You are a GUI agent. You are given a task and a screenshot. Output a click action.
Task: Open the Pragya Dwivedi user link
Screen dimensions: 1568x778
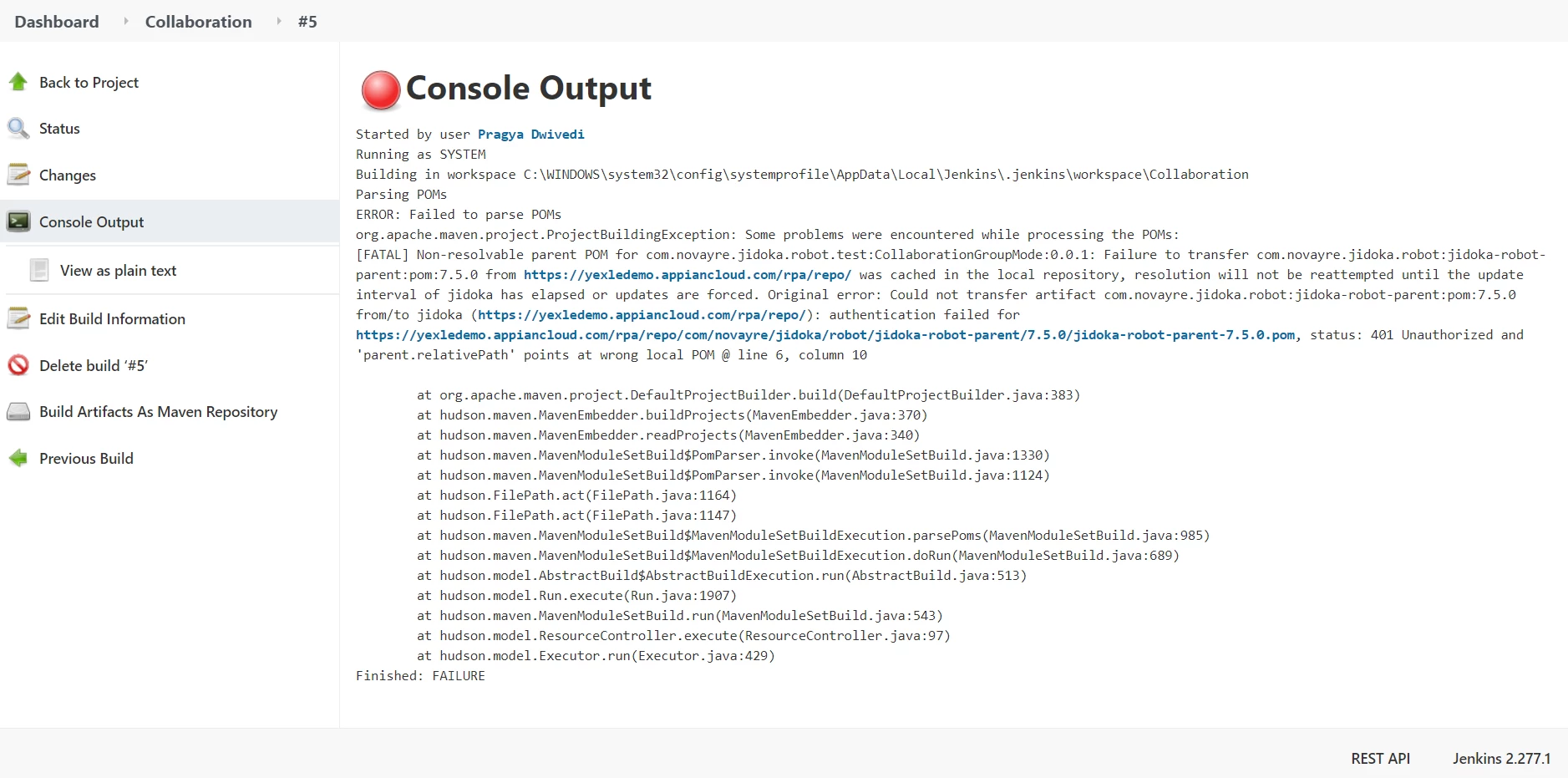point(530,135)
